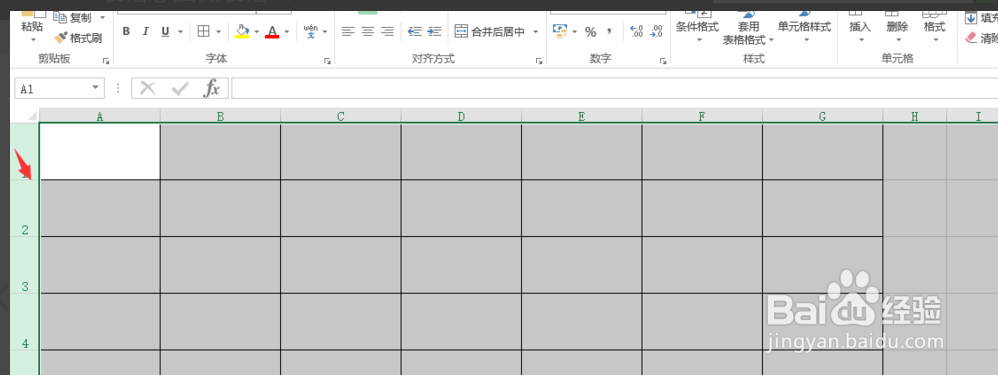Open underline style dropdown arrow
The width and height of the screenshot is (998, 375).
click(x=180, y=31)
